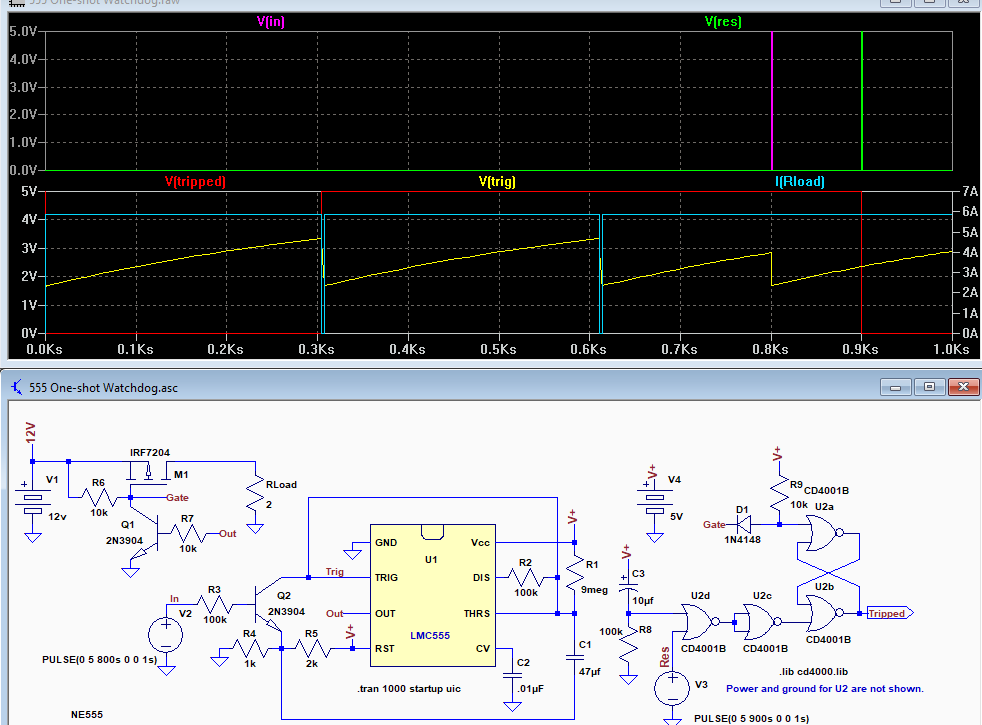Click the In net label at R3
This screenshot has height=725, width=982.
174,599
